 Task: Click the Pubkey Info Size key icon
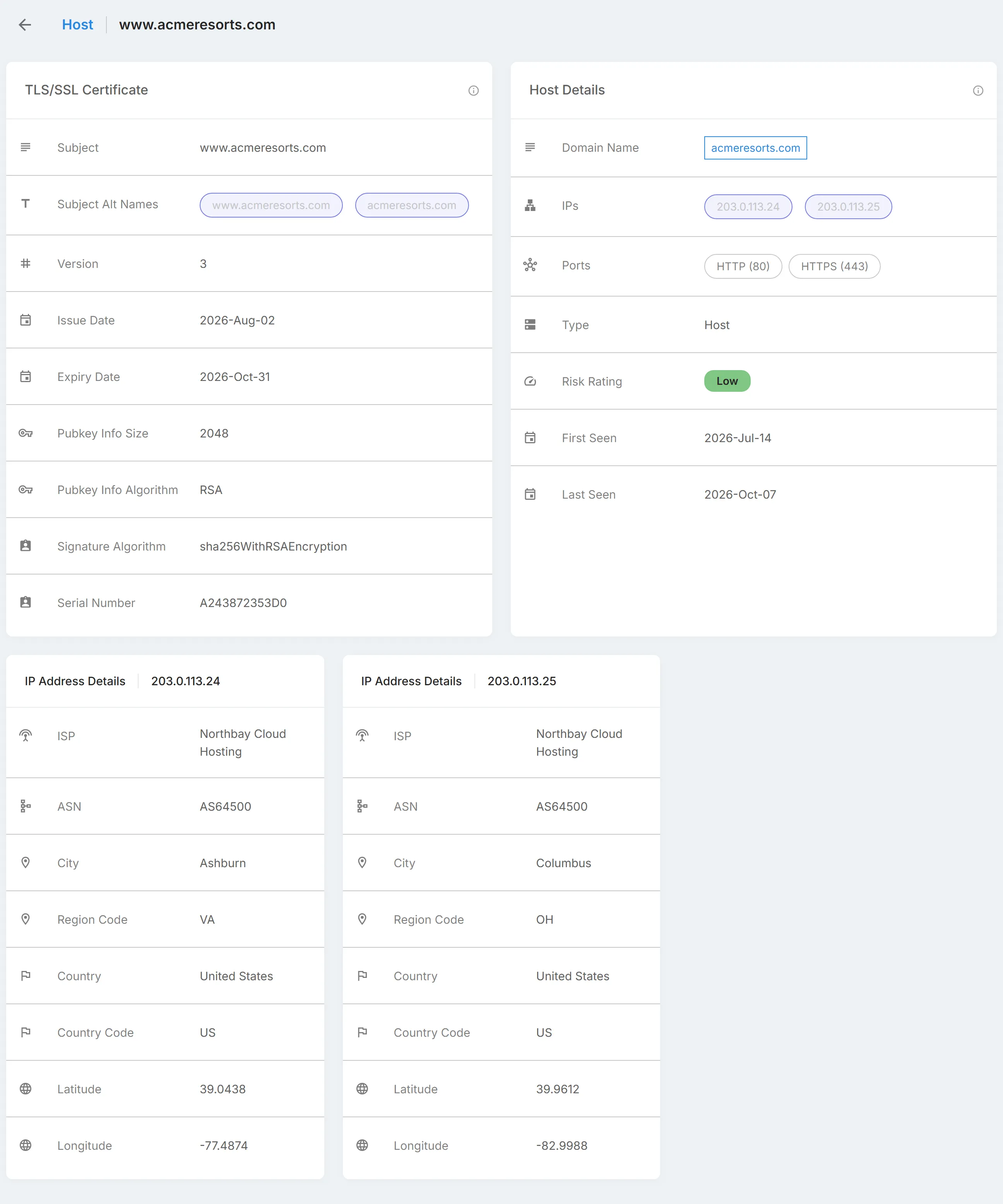25,433
